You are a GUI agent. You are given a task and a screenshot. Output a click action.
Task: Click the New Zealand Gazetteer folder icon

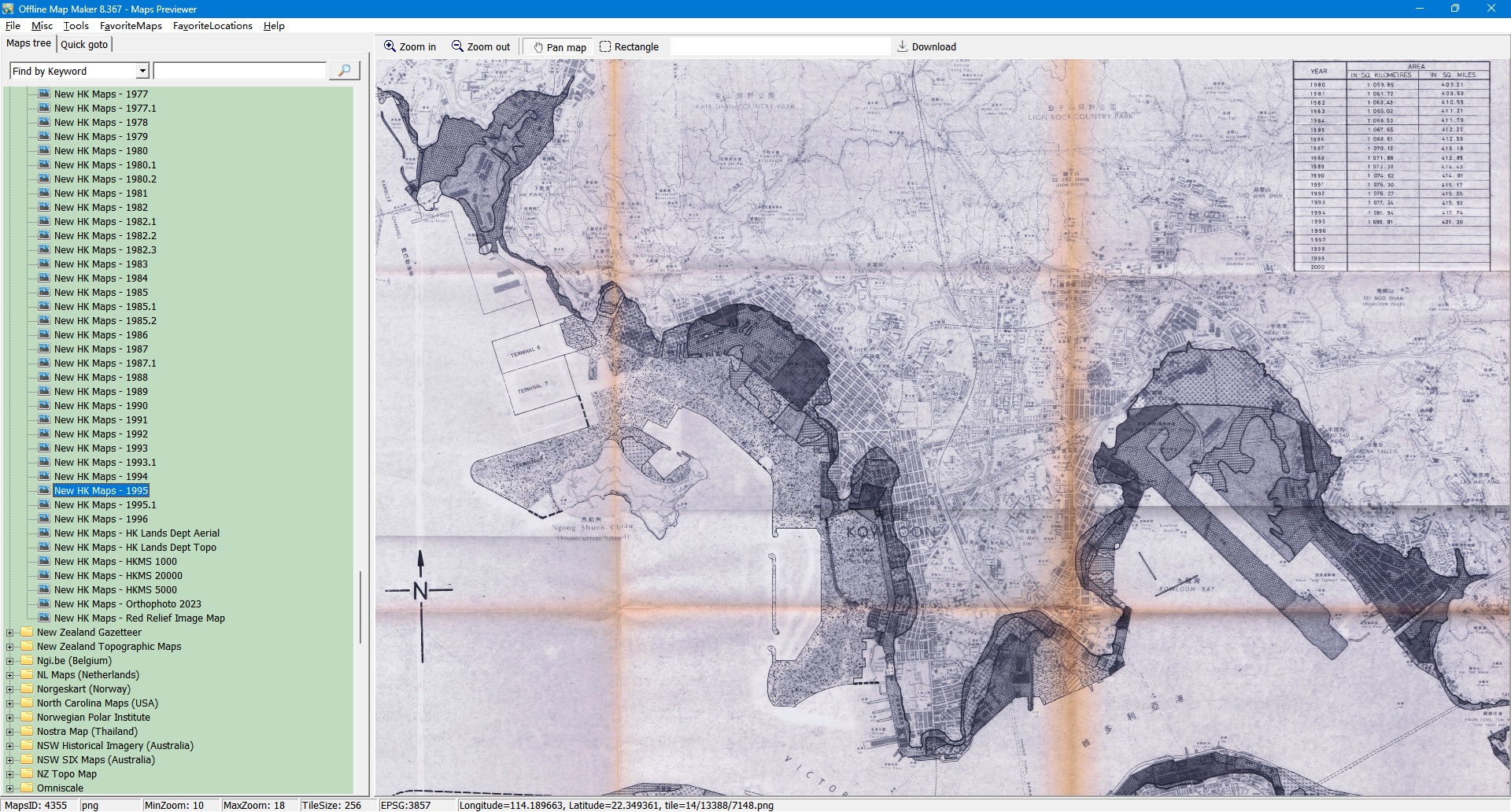point(28,632)
